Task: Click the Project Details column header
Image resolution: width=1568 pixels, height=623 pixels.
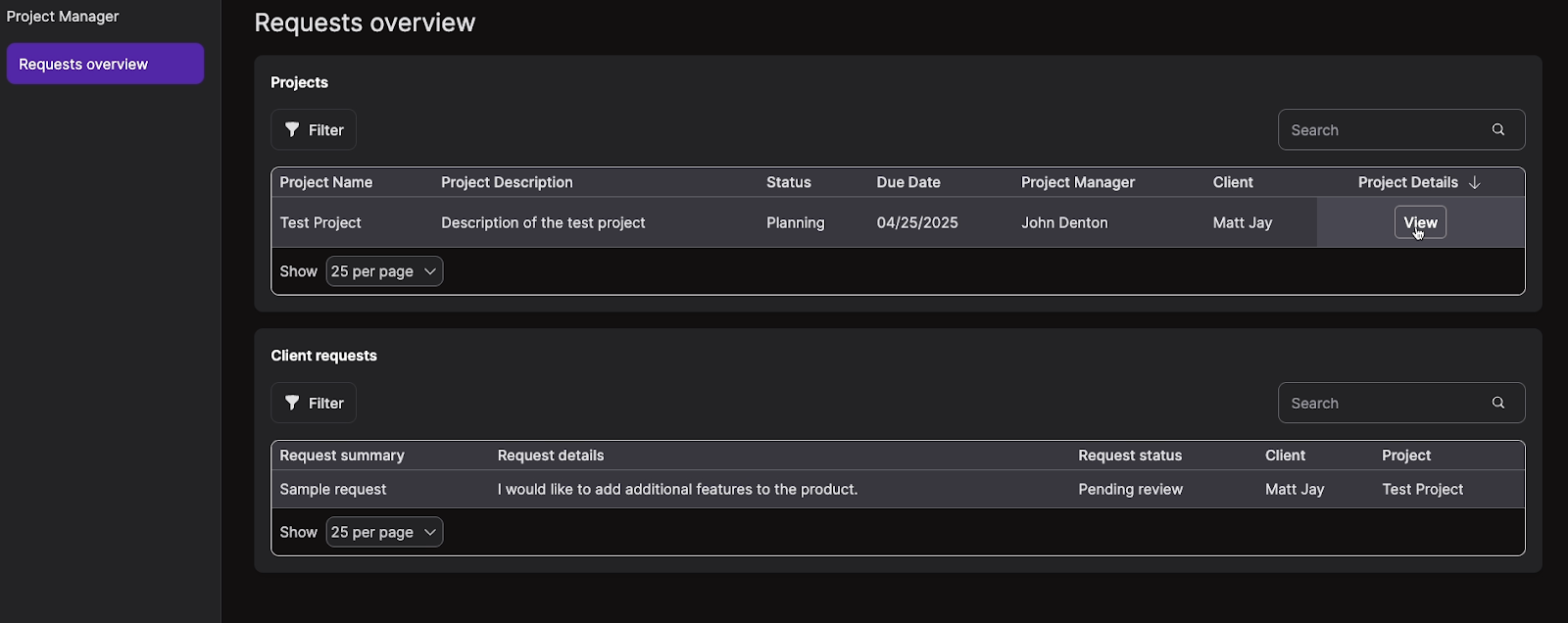Action: [x=1408, y=182]
